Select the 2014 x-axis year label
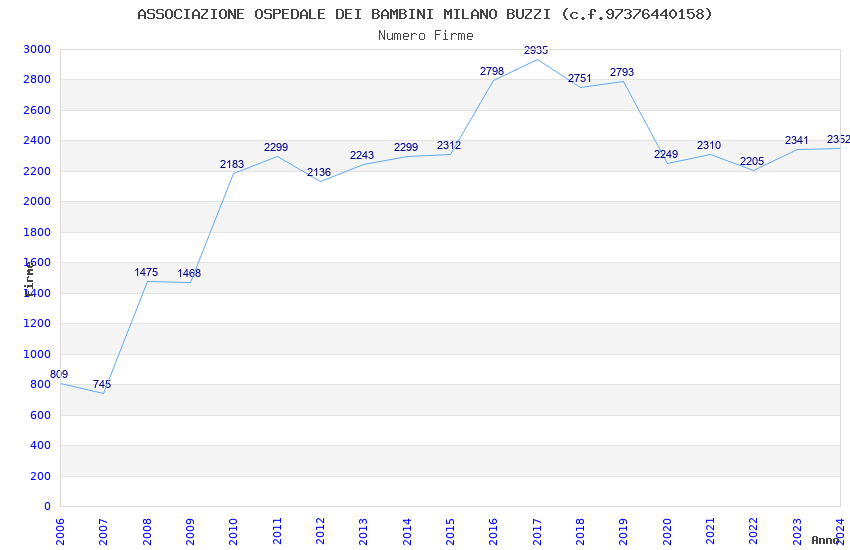 (407, 532)
